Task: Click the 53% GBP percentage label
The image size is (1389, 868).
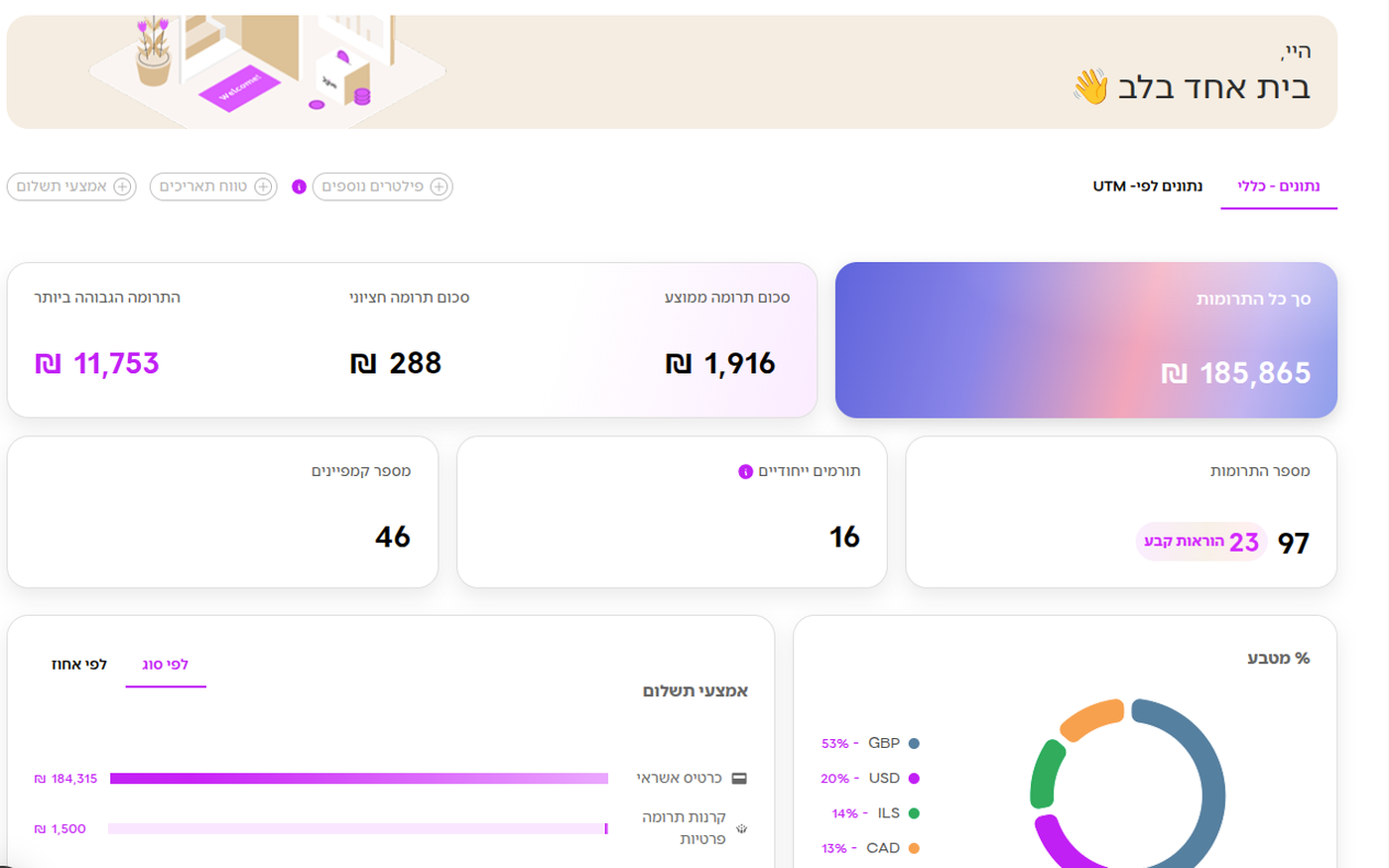Action: point(839,743)
